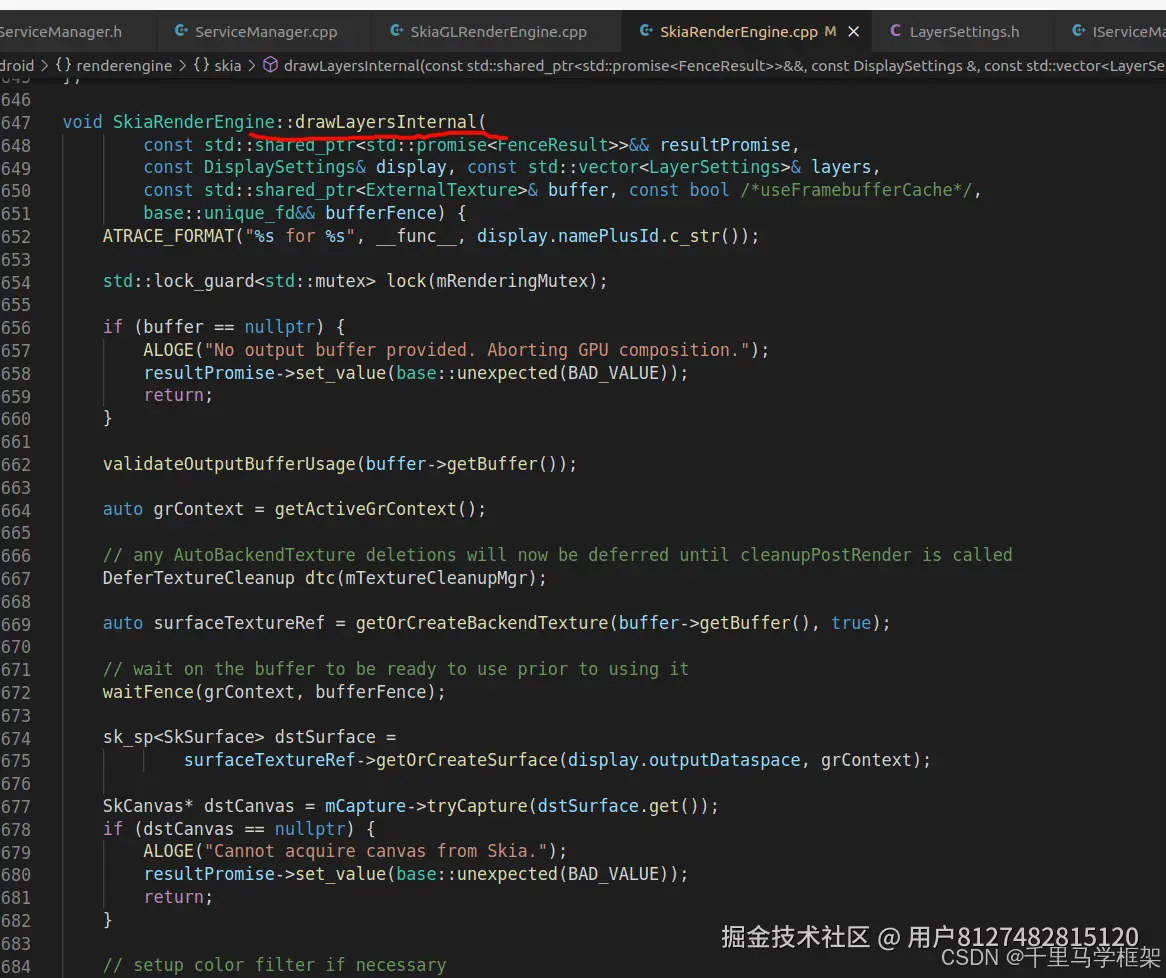The height and width of the screenshot is (978, 1166).
Task: Click the method cube icon in breadcrumbs
Action: click(x=271, y=65)
